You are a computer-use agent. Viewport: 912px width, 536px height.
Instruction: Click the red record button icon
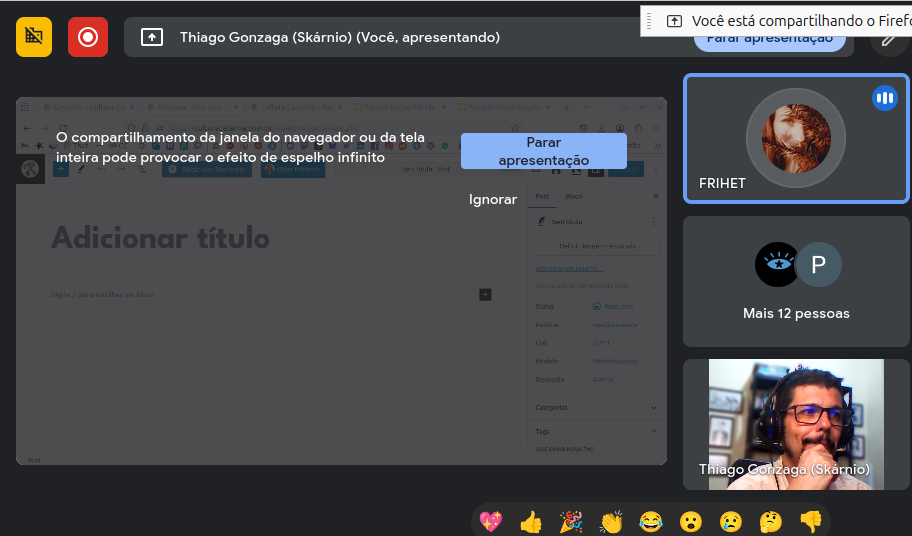point(88,37)
